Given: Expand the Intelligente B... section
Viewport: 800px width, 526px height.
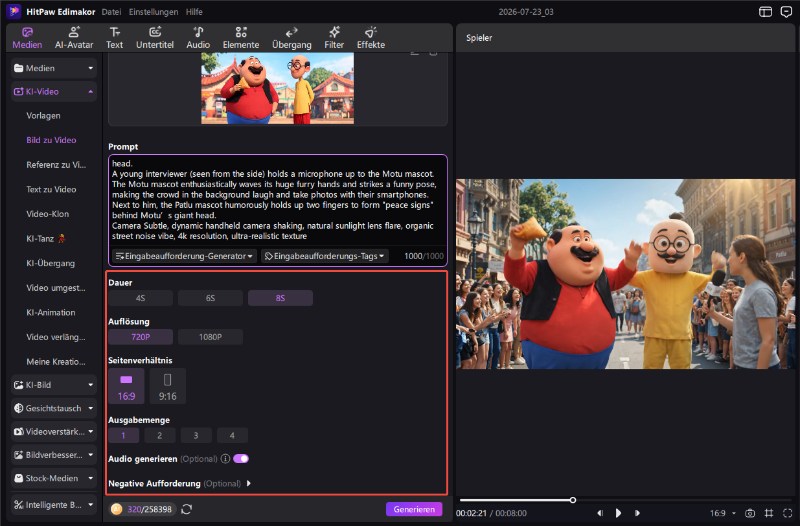Looking at the screenshot, I should point(54,505).
